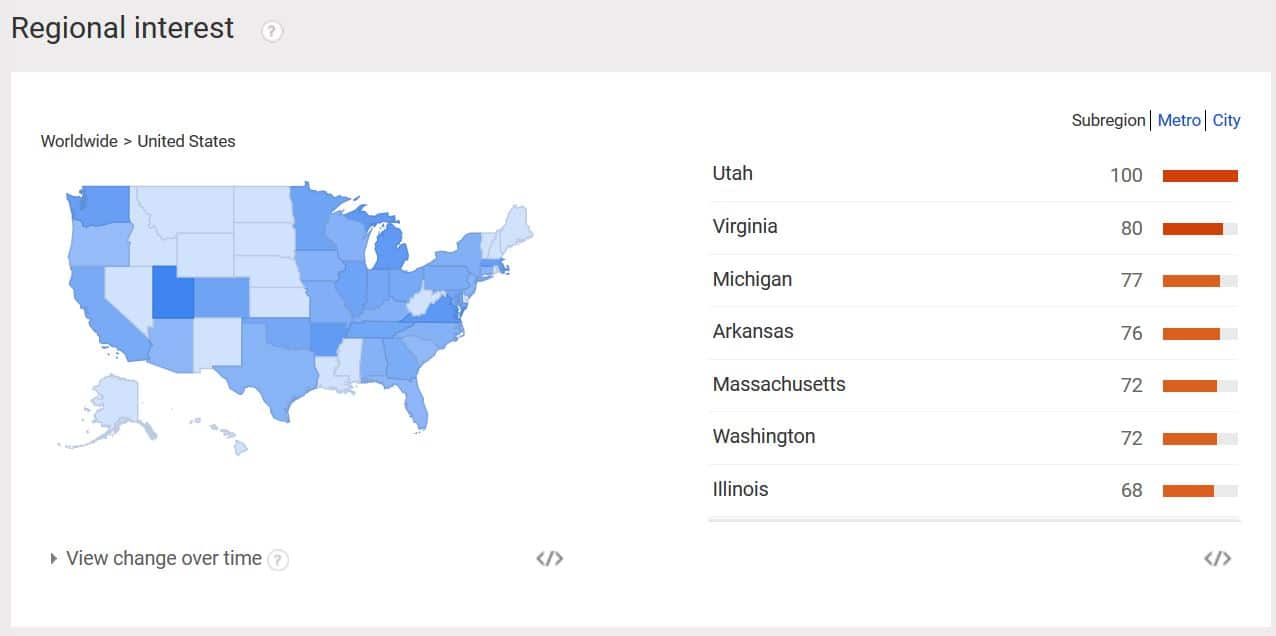
Task: Click the Worldwide breadcrumb link
Action: [79, 141]
